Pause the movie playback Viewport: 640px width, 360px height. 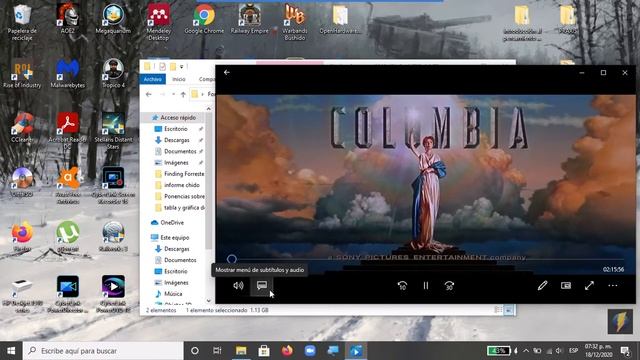click(x=426, y=286)
